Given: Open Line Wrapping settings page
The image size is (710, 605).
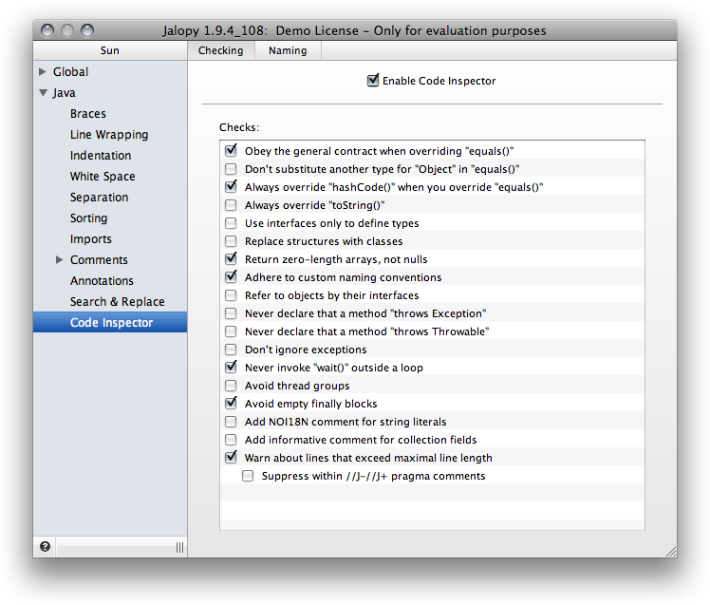Looking at the screenshot, I should point(109,135).
